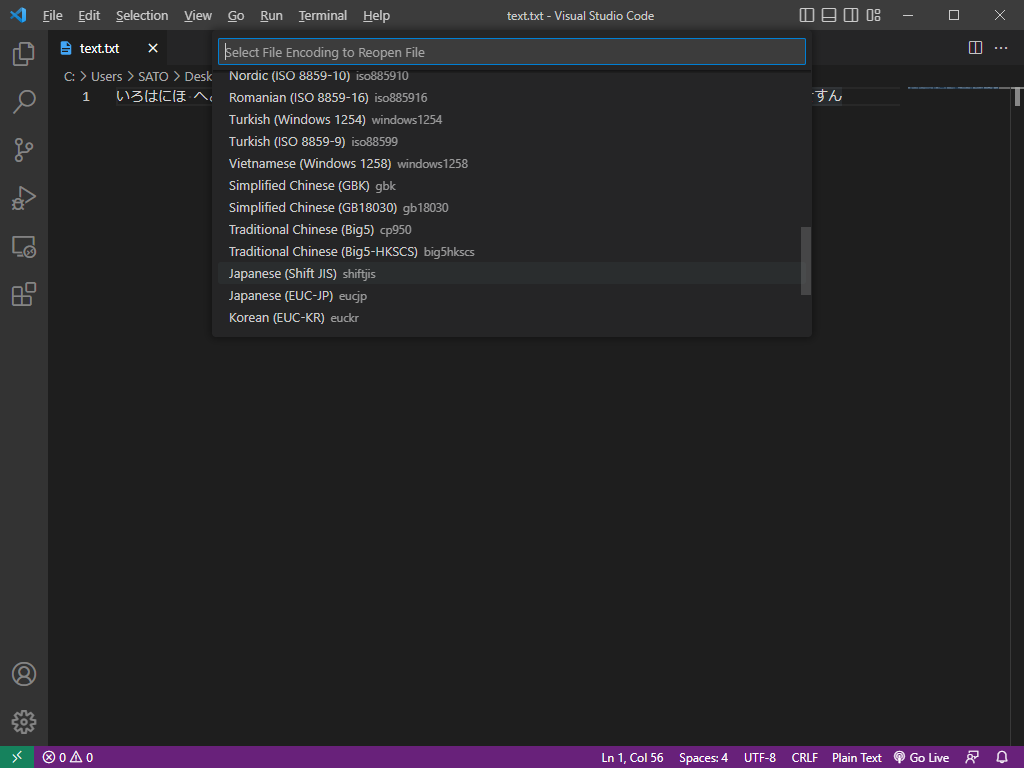Screen dimensions: 1024x768
Task: Click the encoding list scrollbar thumb
Action: pos(806,261)
